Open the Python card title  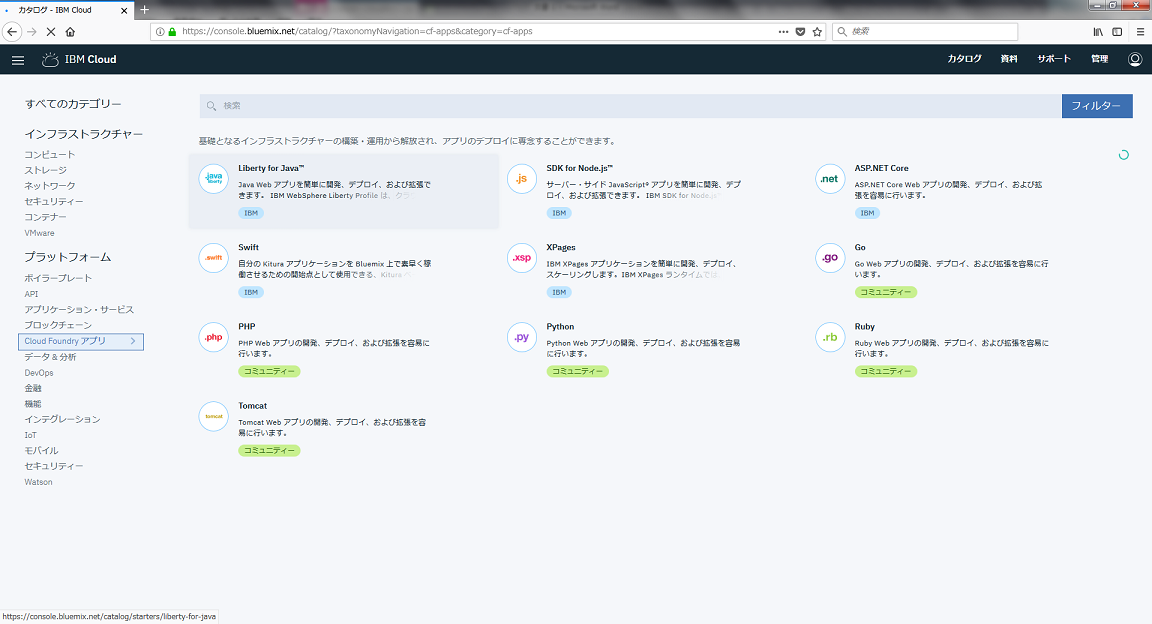(x=560, y=326)
